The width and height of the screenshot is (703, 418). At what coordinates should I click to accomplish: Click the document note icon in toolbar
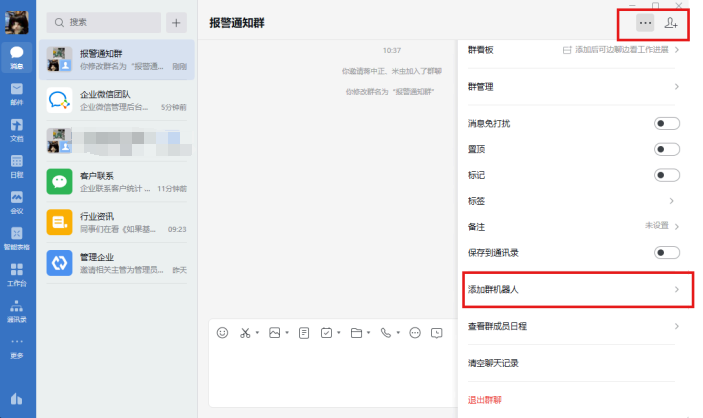click(x=304, y=333)
